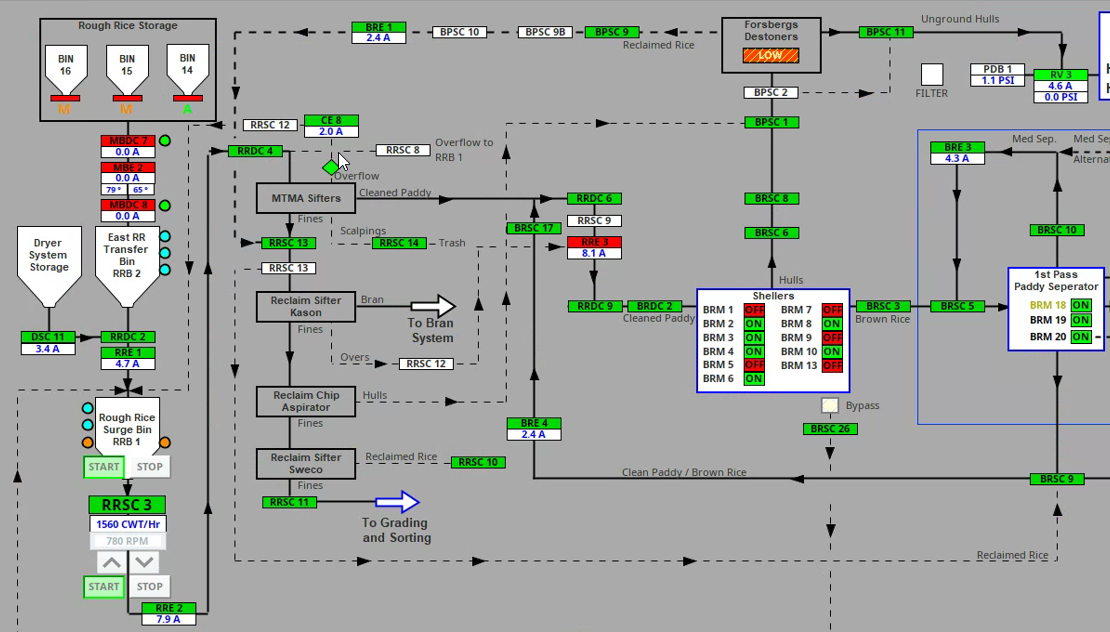
Task: Click the 780 RPM speed field
Action: (128, 541)
